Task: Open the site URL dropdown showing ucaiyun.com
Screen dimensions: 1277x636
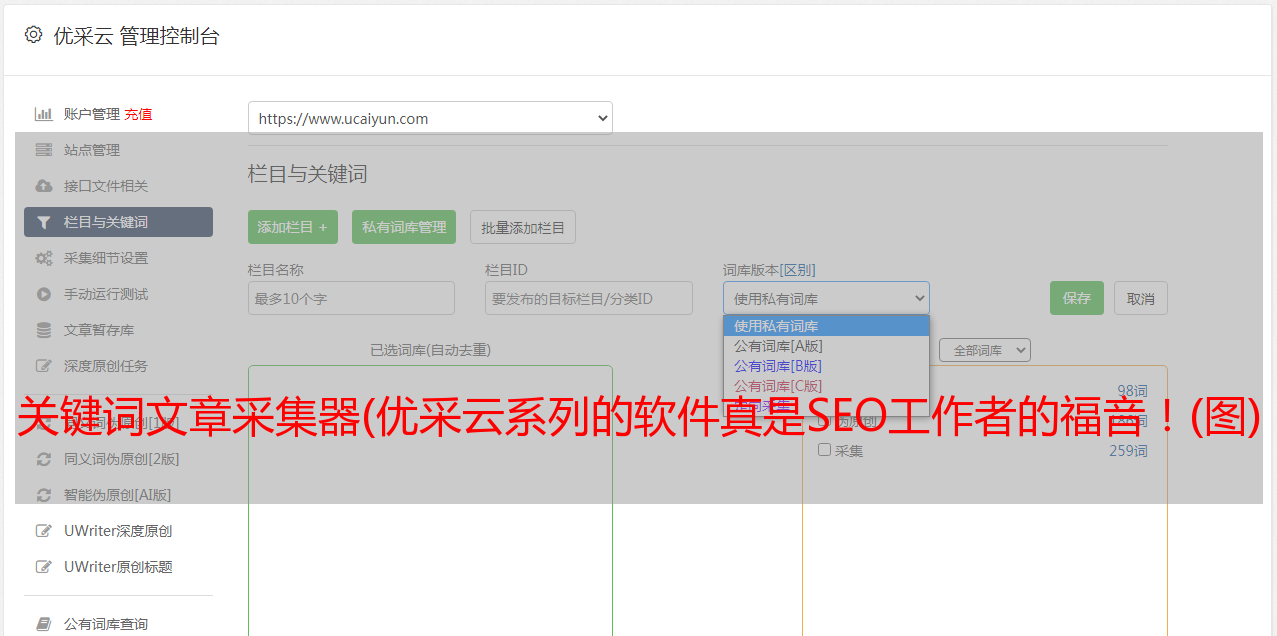Action: click(430, 118)
